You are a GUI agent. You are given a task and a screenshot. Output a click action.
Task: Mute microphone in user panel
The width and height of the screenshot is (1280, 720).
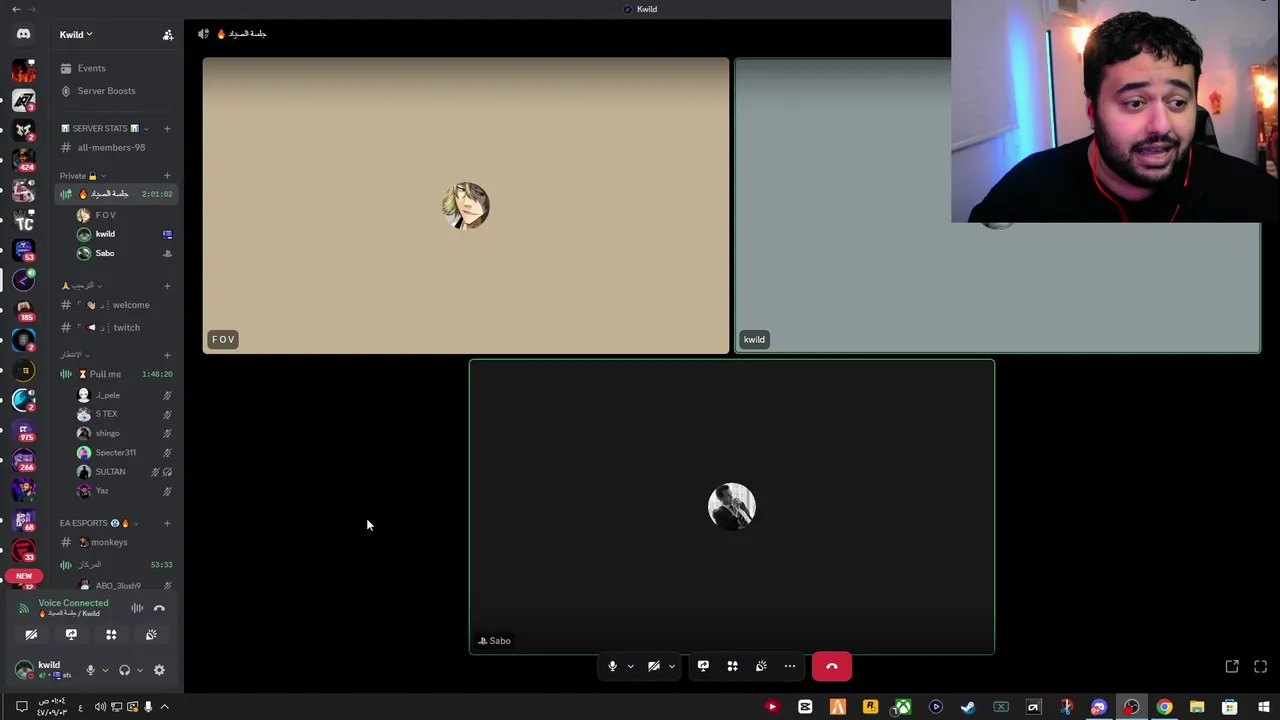(x=90, y=670)
